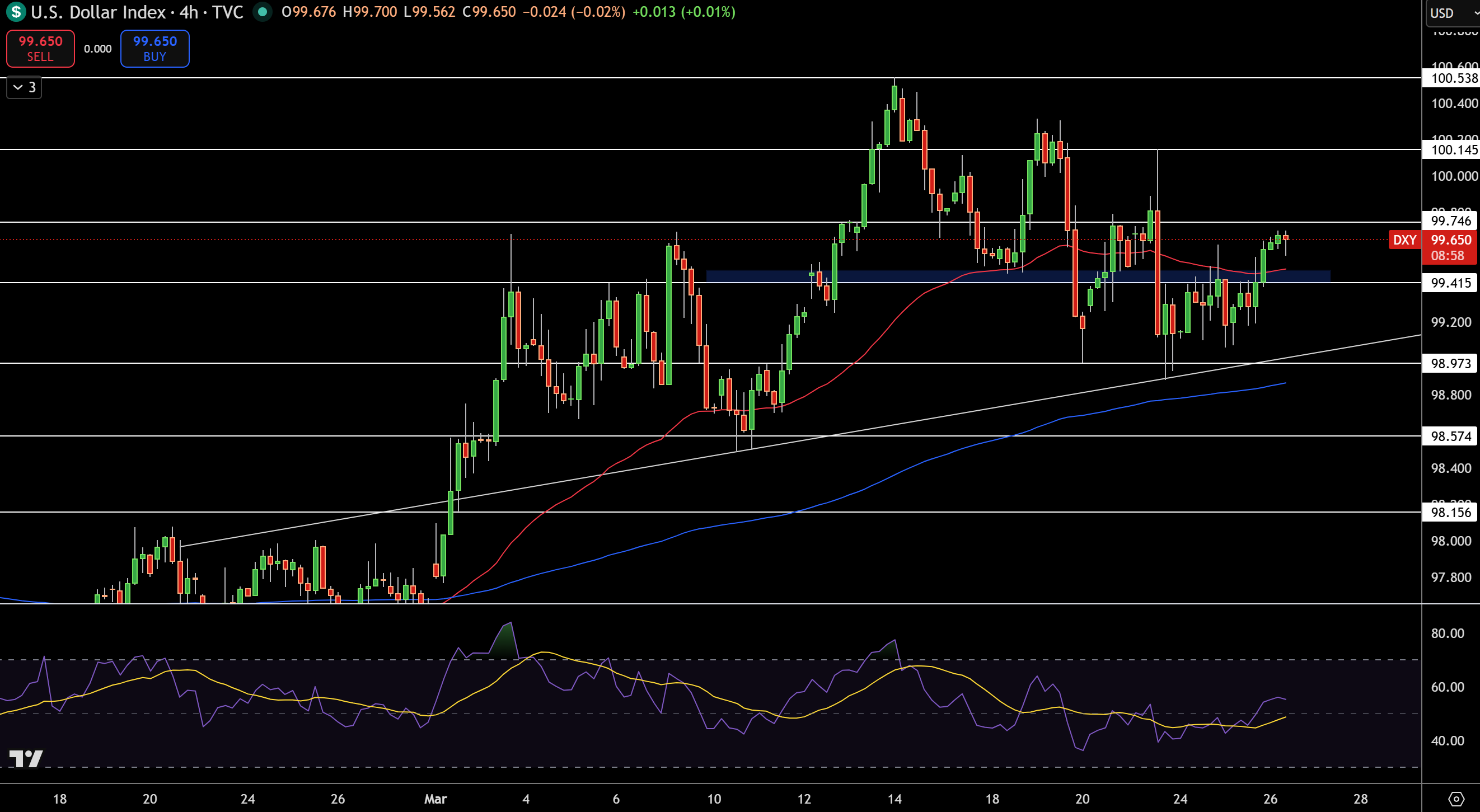The image size is (1480, 812).
Task: Select the 99.415 price level label
Action: tap(1451, 283)
